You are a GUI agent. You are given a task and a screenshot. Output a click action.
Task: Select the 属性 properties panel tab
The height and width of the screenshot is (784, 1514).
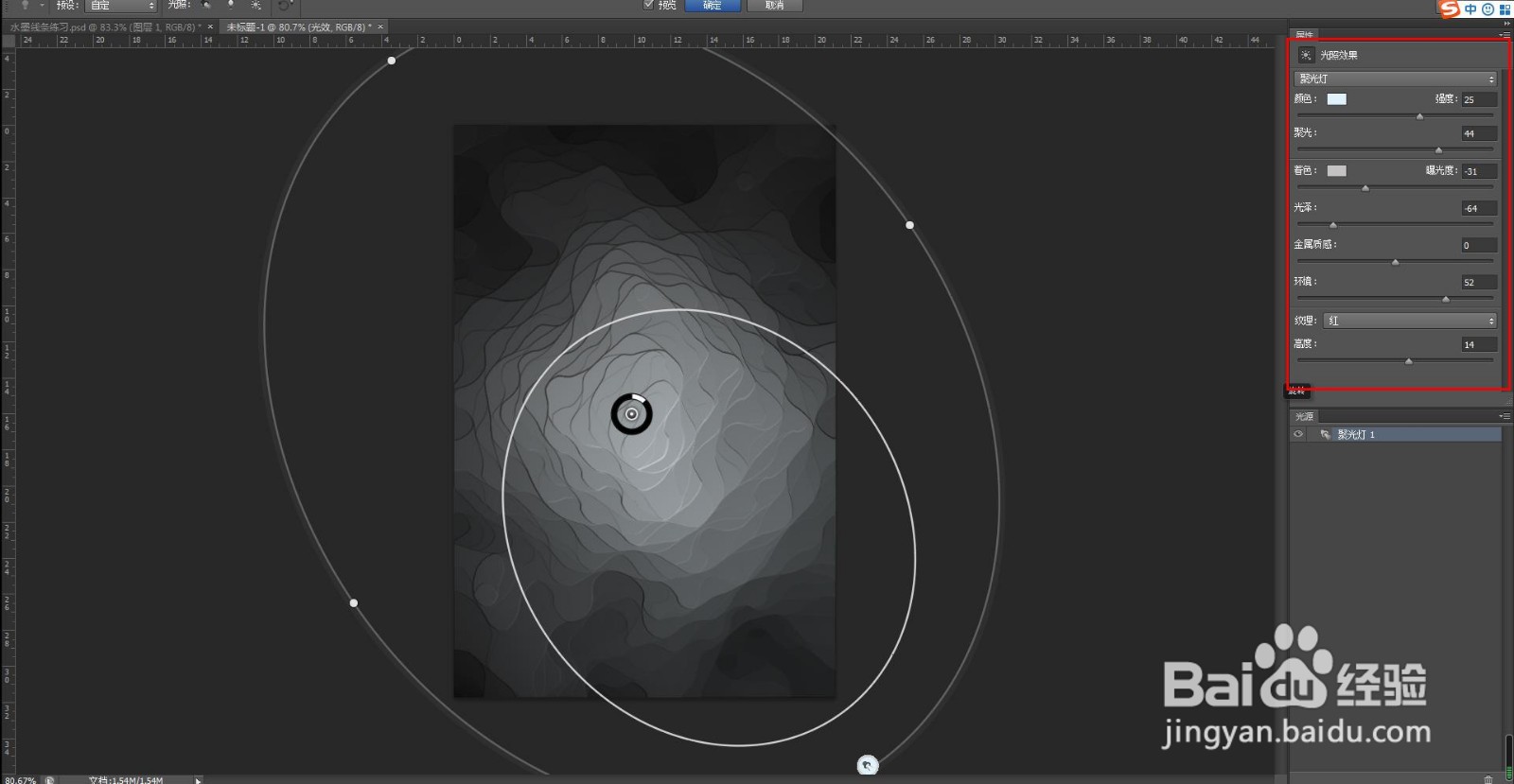pyautogui.click(x=1305, y=35)
